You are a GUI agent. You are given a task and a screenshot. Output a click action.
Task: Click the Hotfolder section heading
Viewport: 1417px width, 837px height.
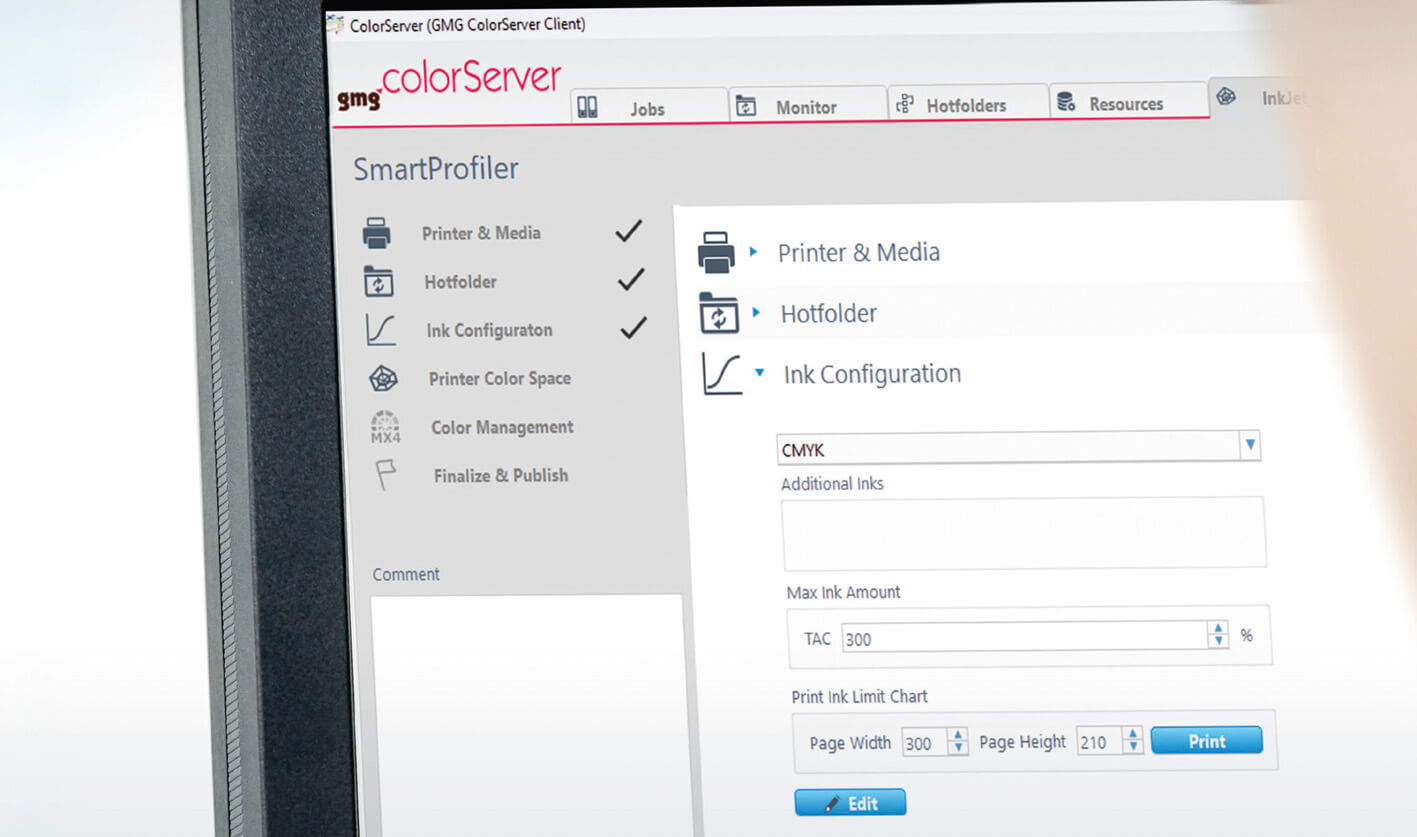point(829,313)
